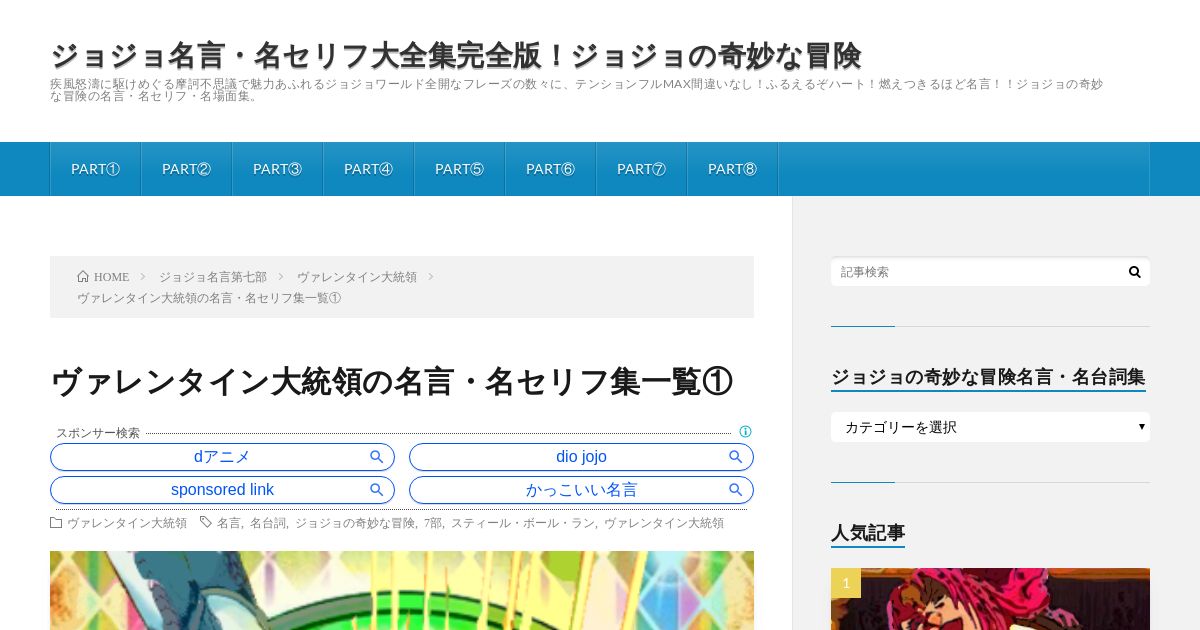Open the article header image
The width and height of the screenshot is (1200, 630).
click(x=402, y=590)
